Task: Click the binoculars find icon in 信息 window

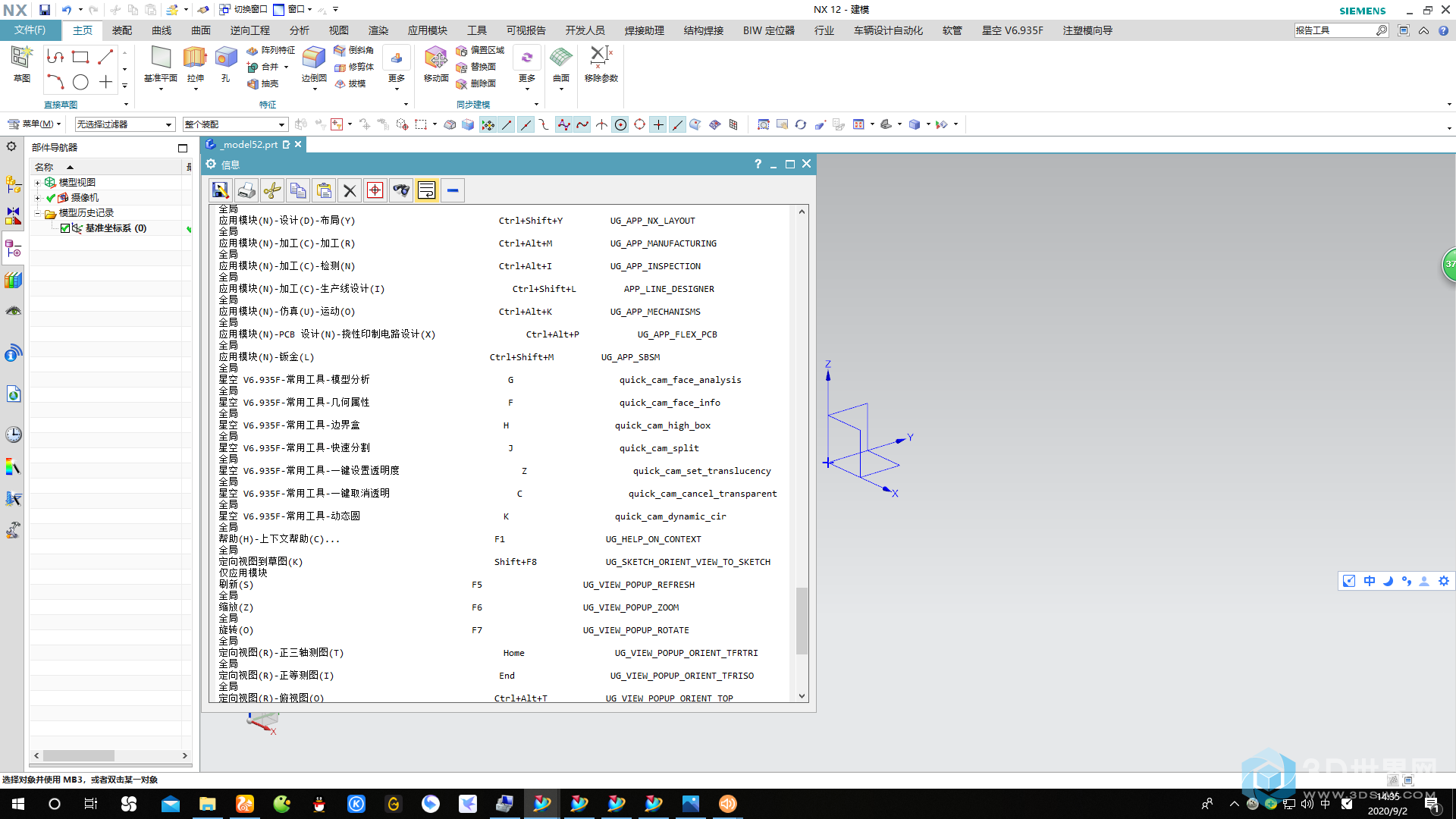Action: [x=401, y=190]
